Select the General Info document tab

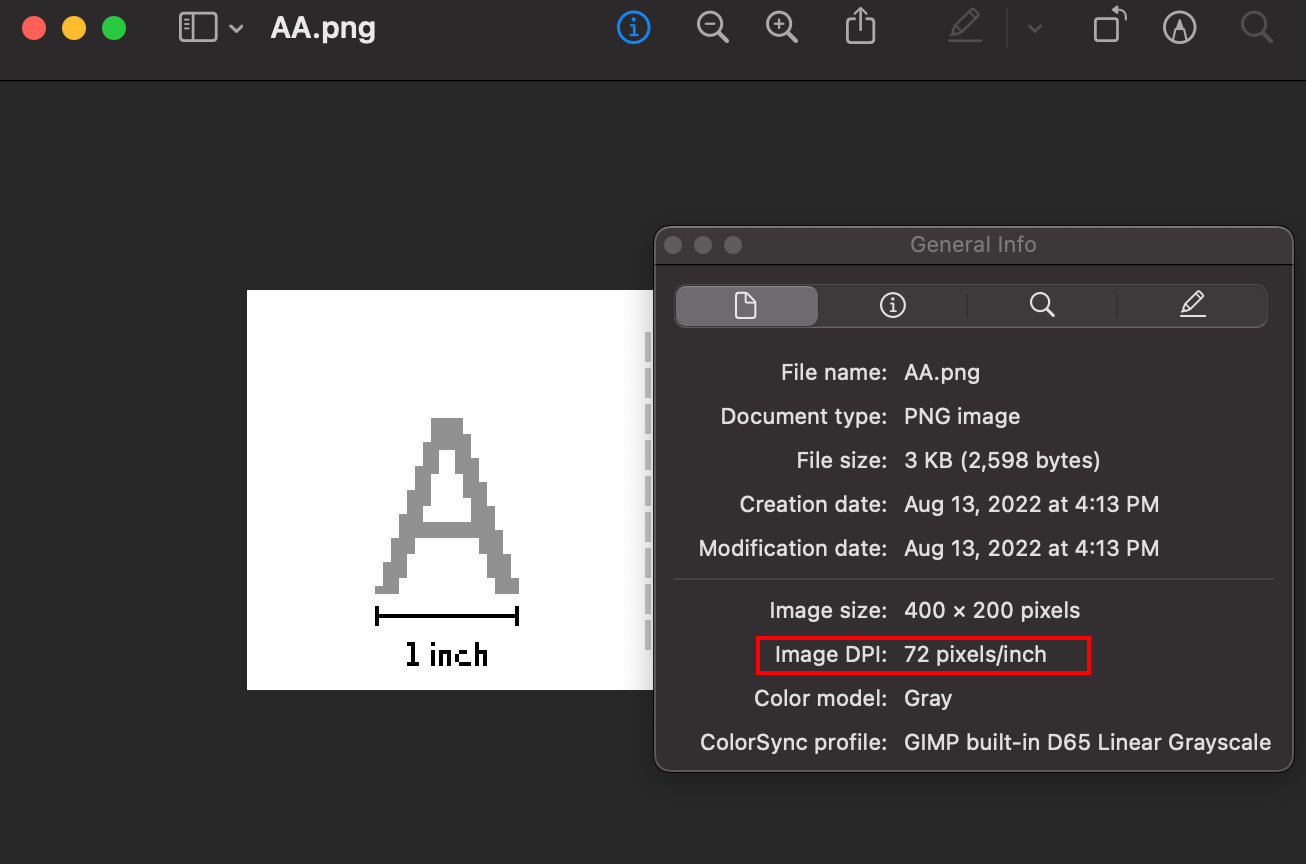point(746,306)
